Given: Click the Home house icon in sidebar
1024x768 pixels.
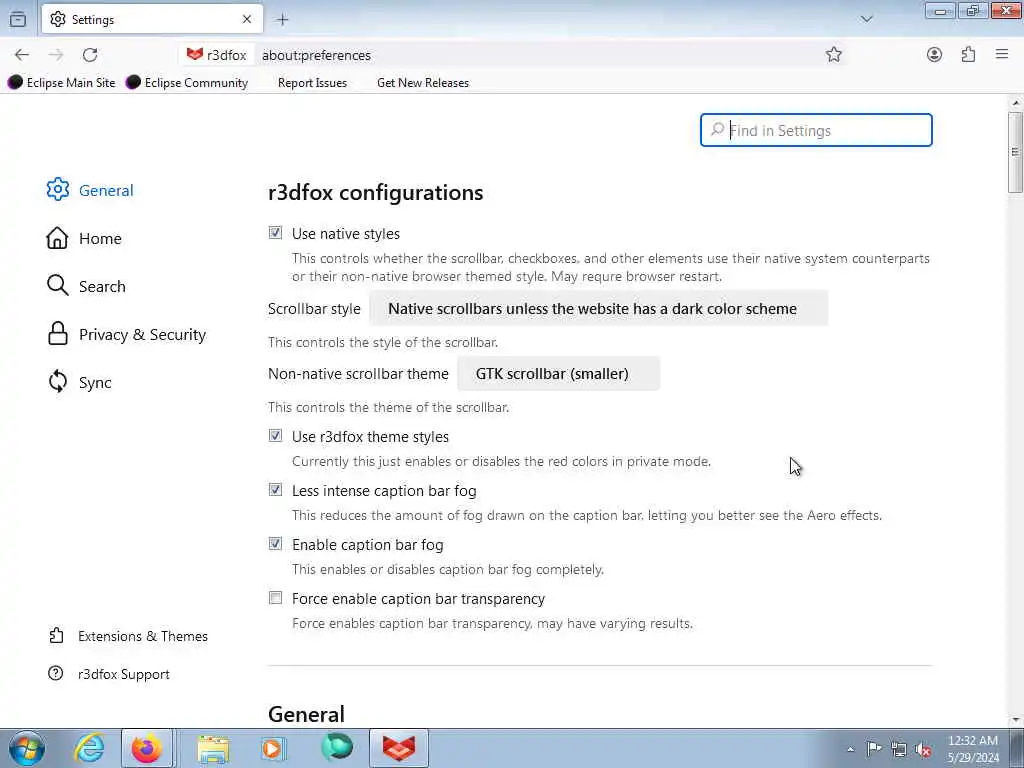Looking at the screenshot, I should point(57,238).
